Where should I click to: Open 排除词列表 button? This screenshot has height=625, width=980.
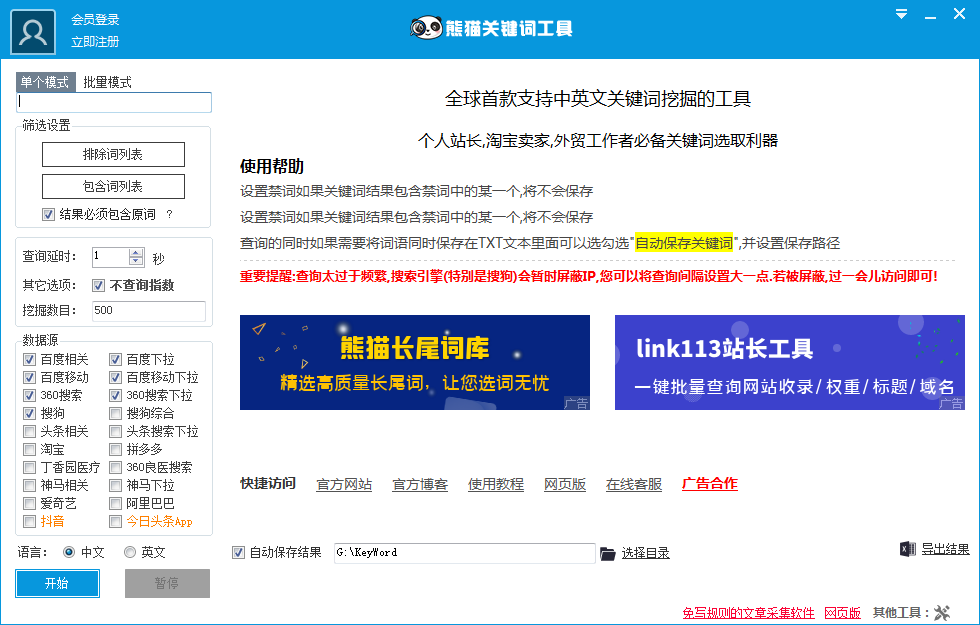(113, 154)
